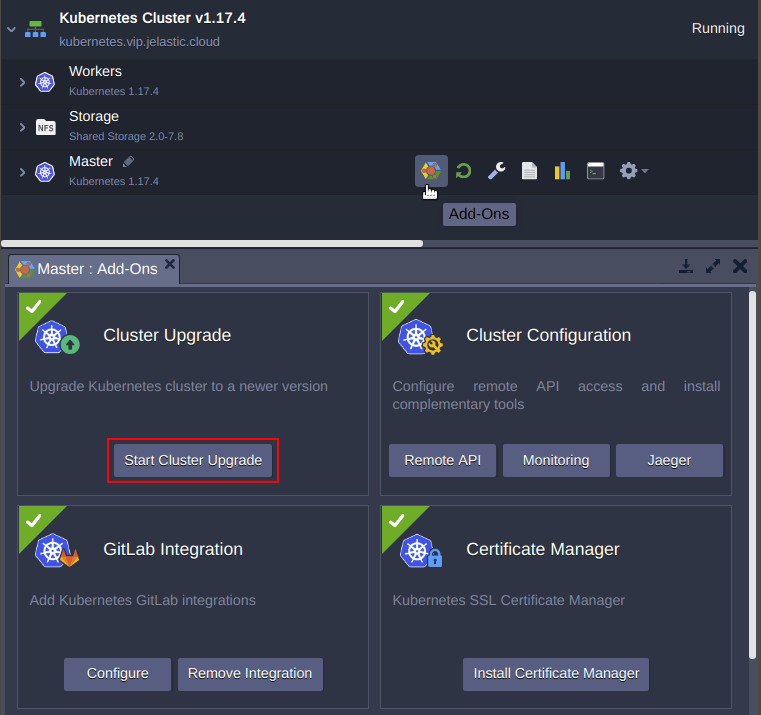Click the Workers row label
The image size is (761, 715).
(95, 71)
